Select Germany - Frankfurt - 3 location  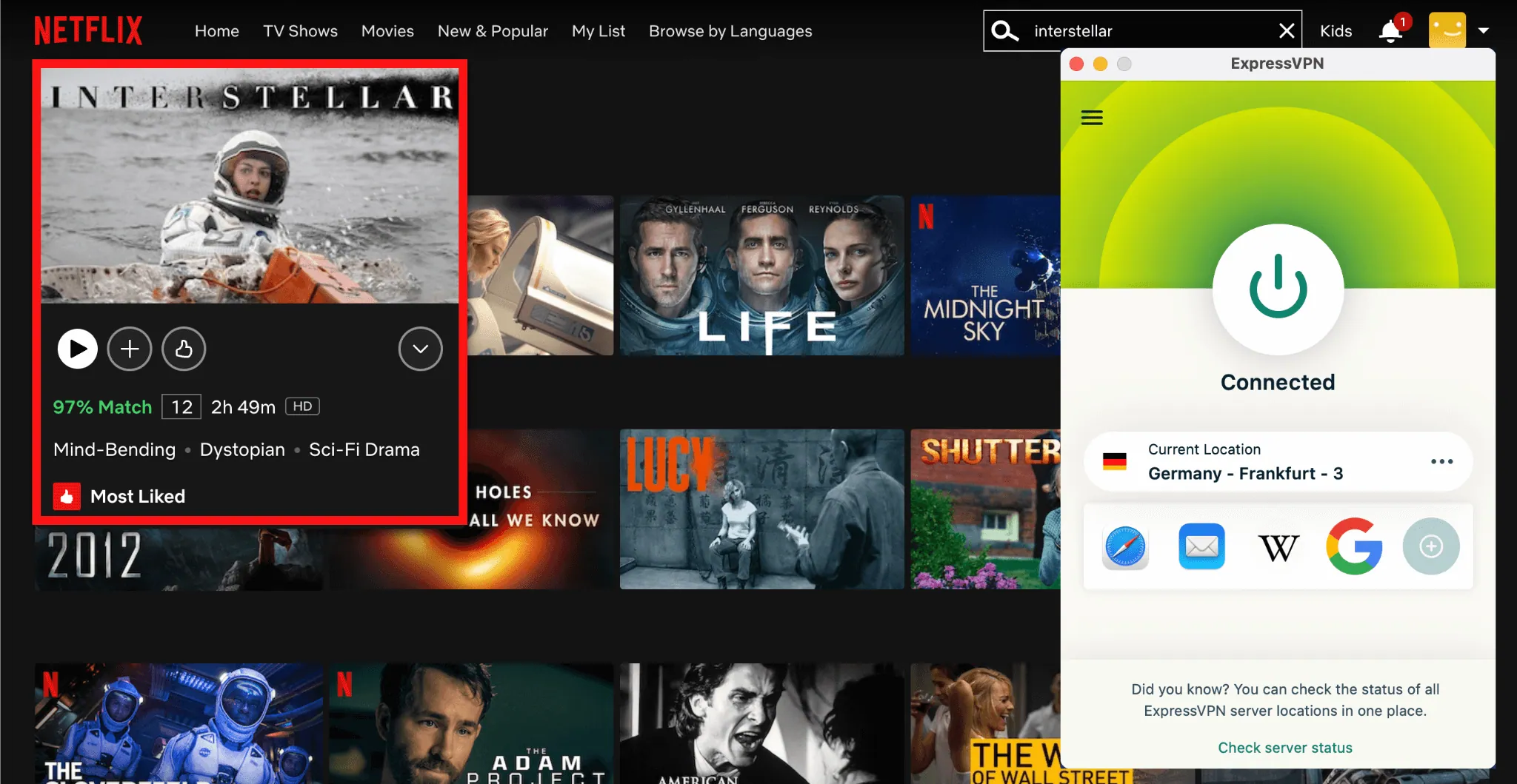pos(1278,461)
